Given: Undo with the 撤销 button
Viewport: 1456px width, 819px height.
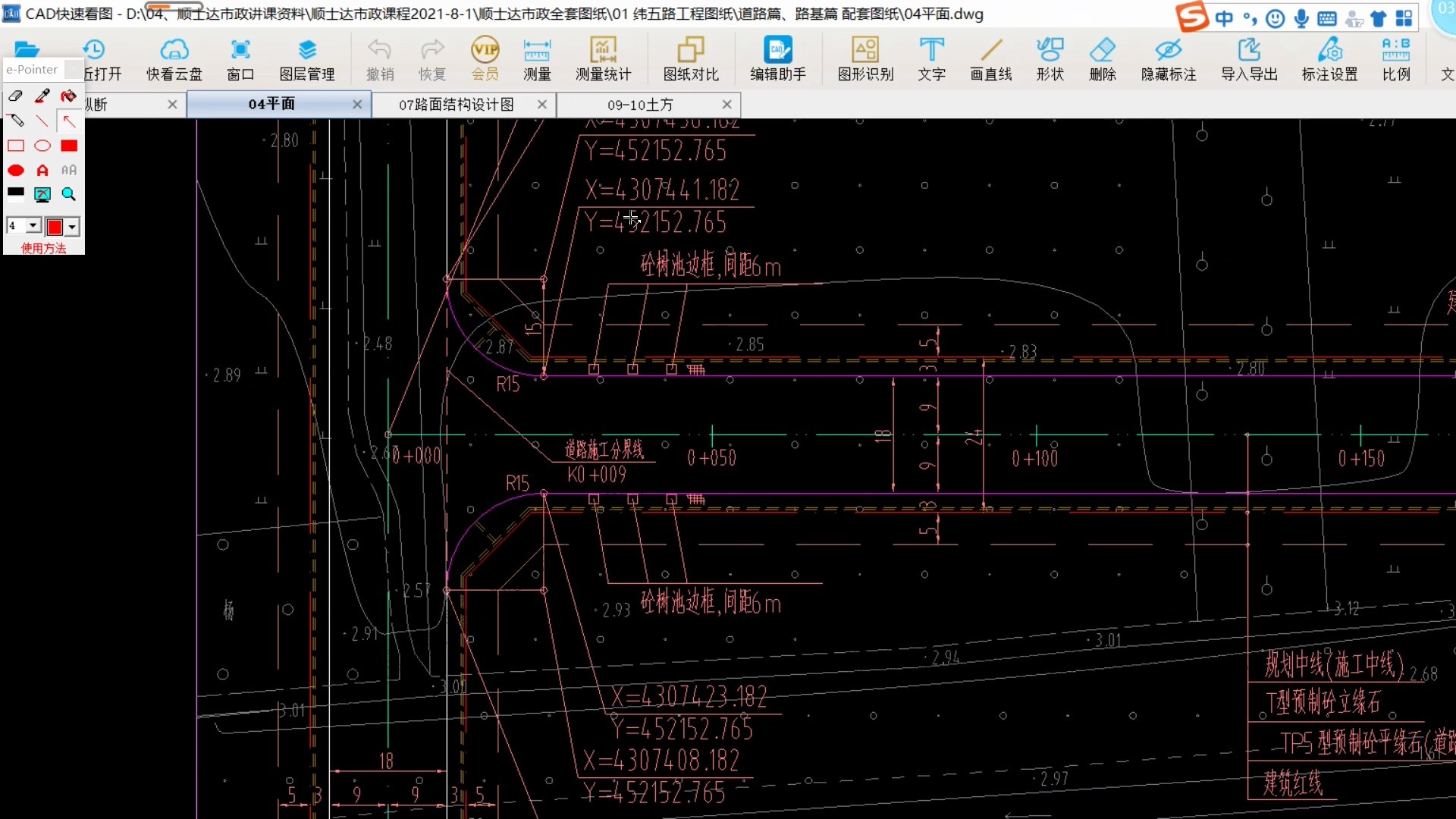Looking at the screenshot, I should click(380, 59).
